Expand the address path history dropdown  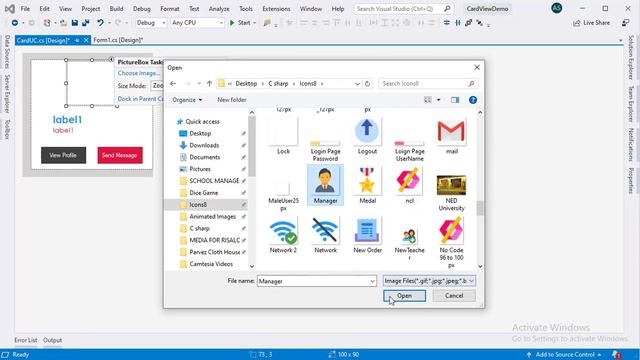point(357,84)
